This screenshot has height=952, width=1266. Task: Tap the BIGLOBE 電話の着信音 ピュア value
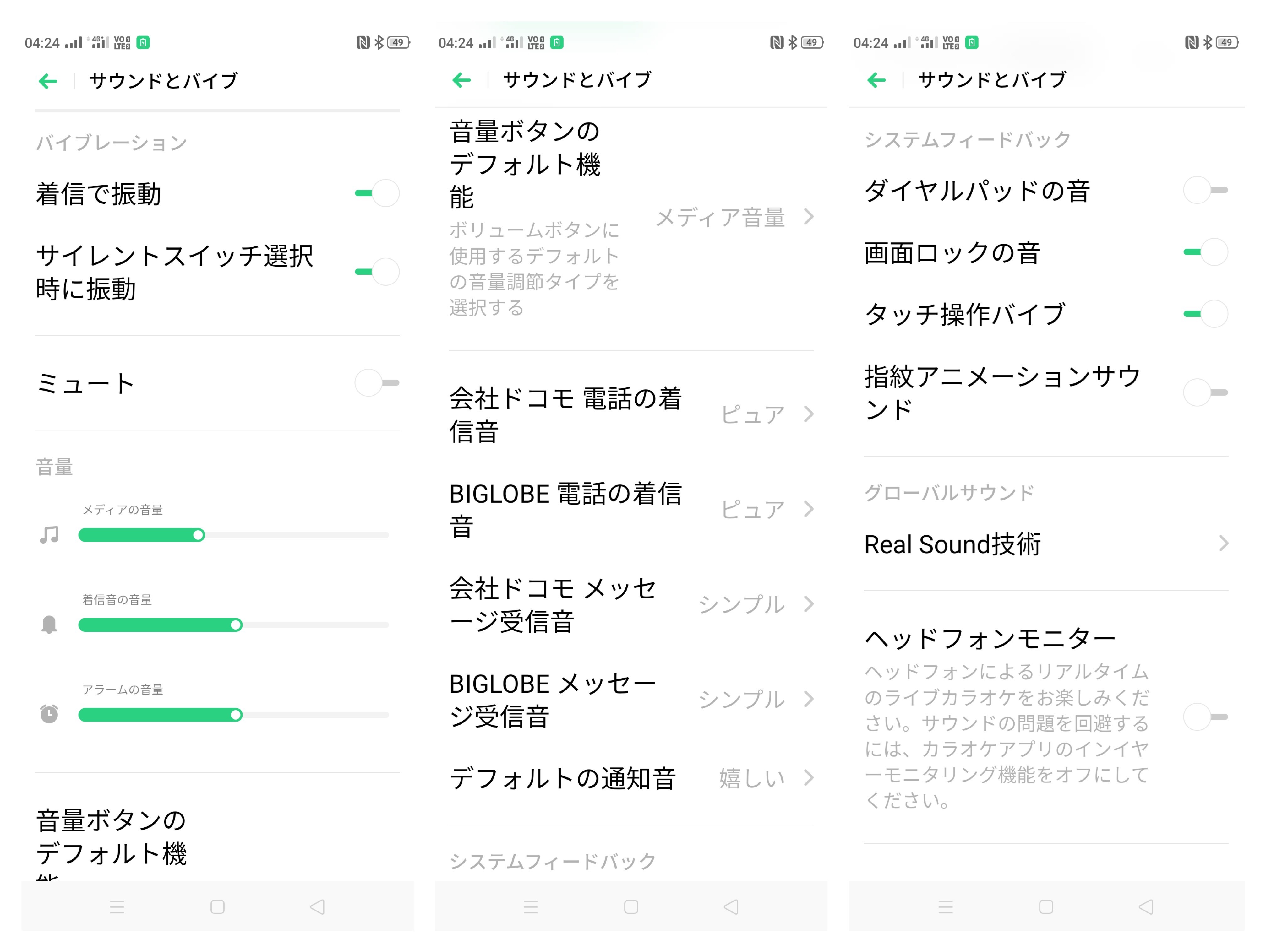(752, 509)
